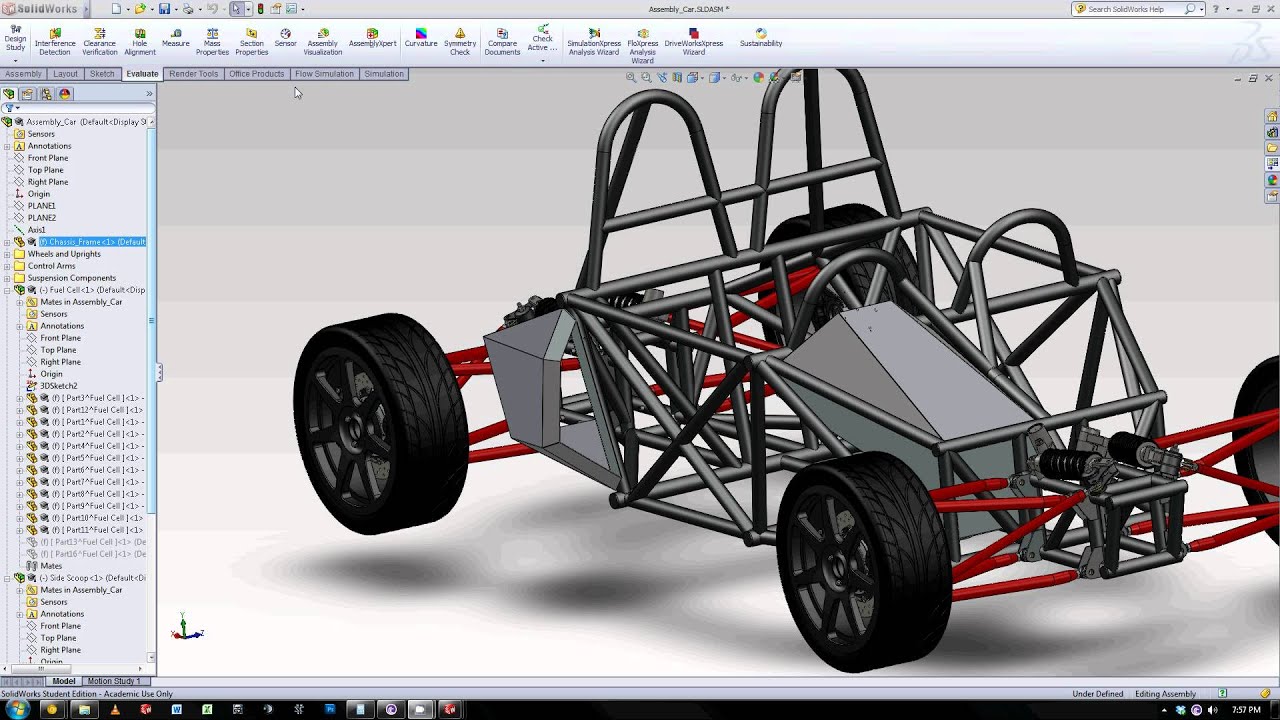Select Axis1 in the design tree
The height and width of the screenshot is (720, 1280).
pos(37,230)
